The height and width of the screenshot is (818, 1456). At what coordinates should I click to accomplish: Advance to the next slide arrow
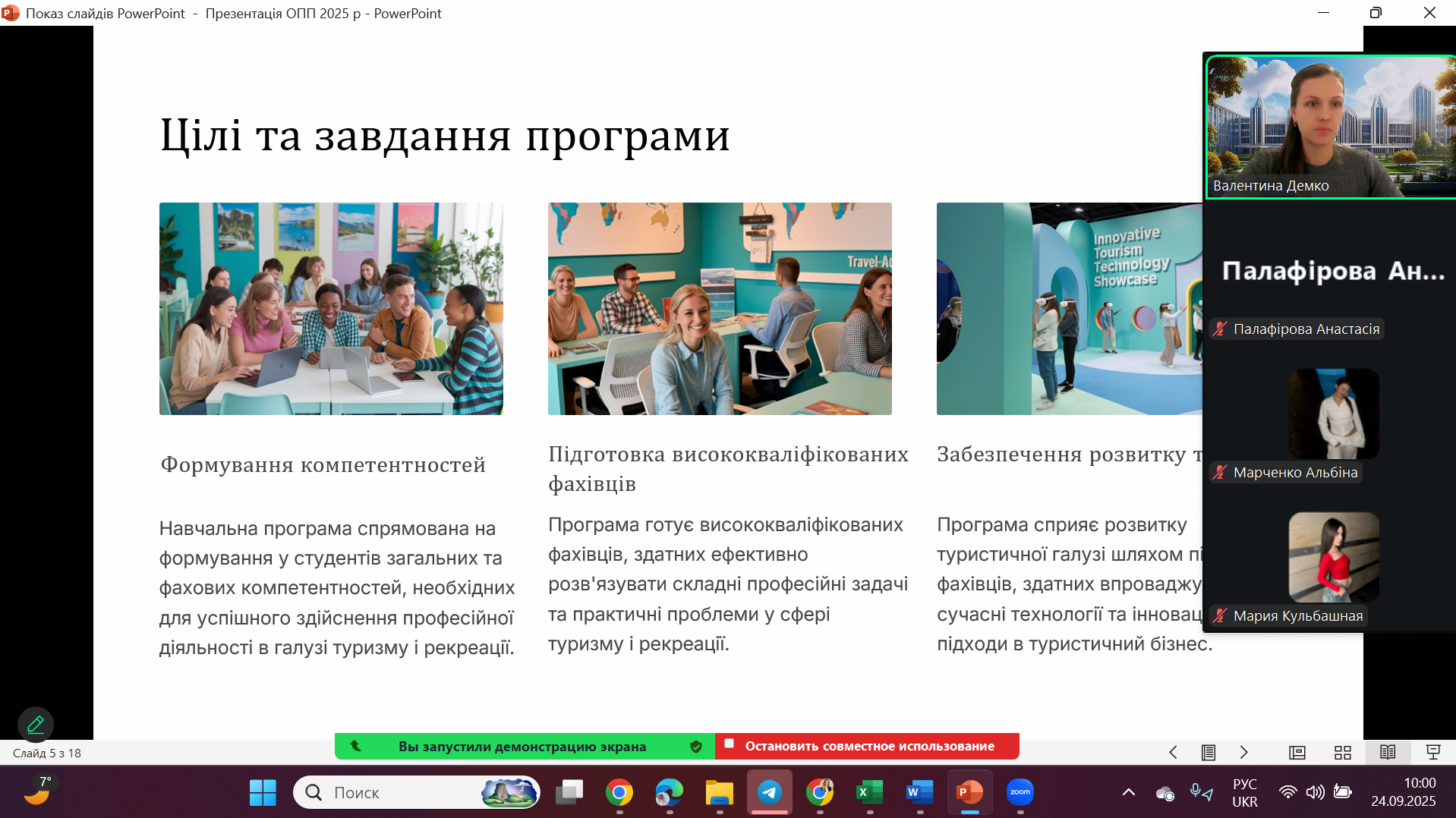coord(1243,753)
